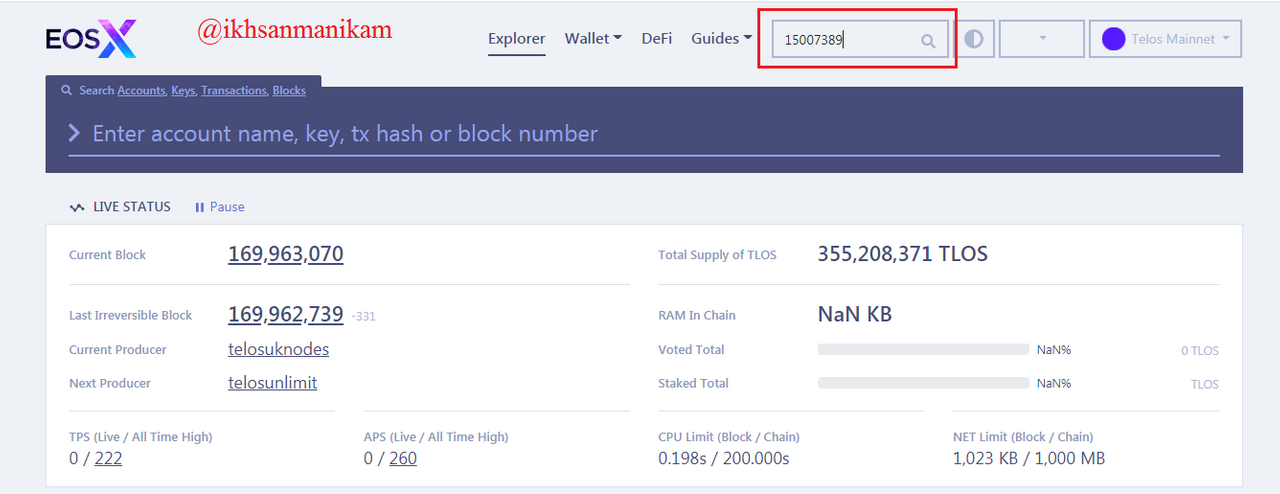The width and height of the screenshot is (1280, 494).
Task: Click the Blocks search link
Action: point(289,90)
